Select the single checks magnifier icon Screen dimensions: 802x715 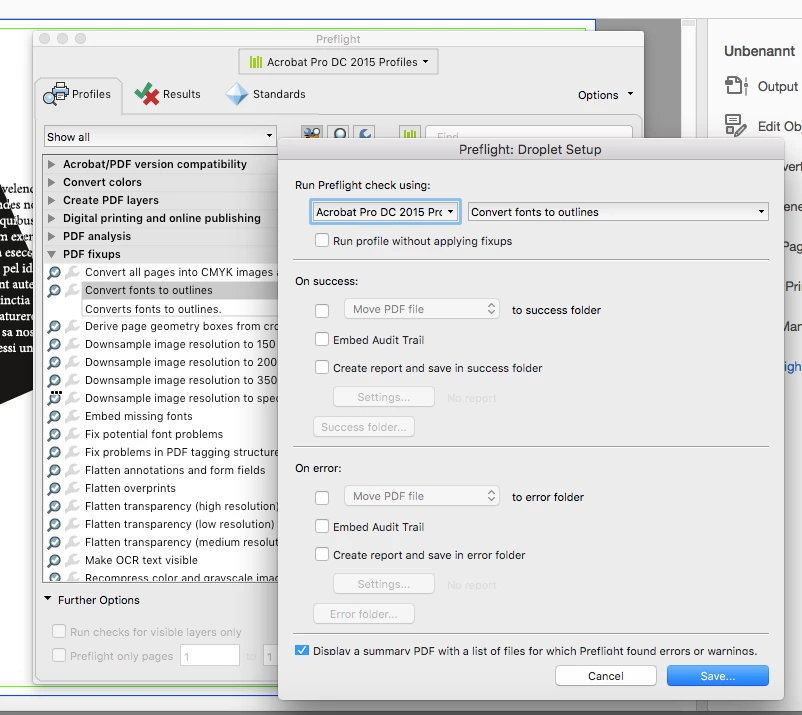[340, 133]
